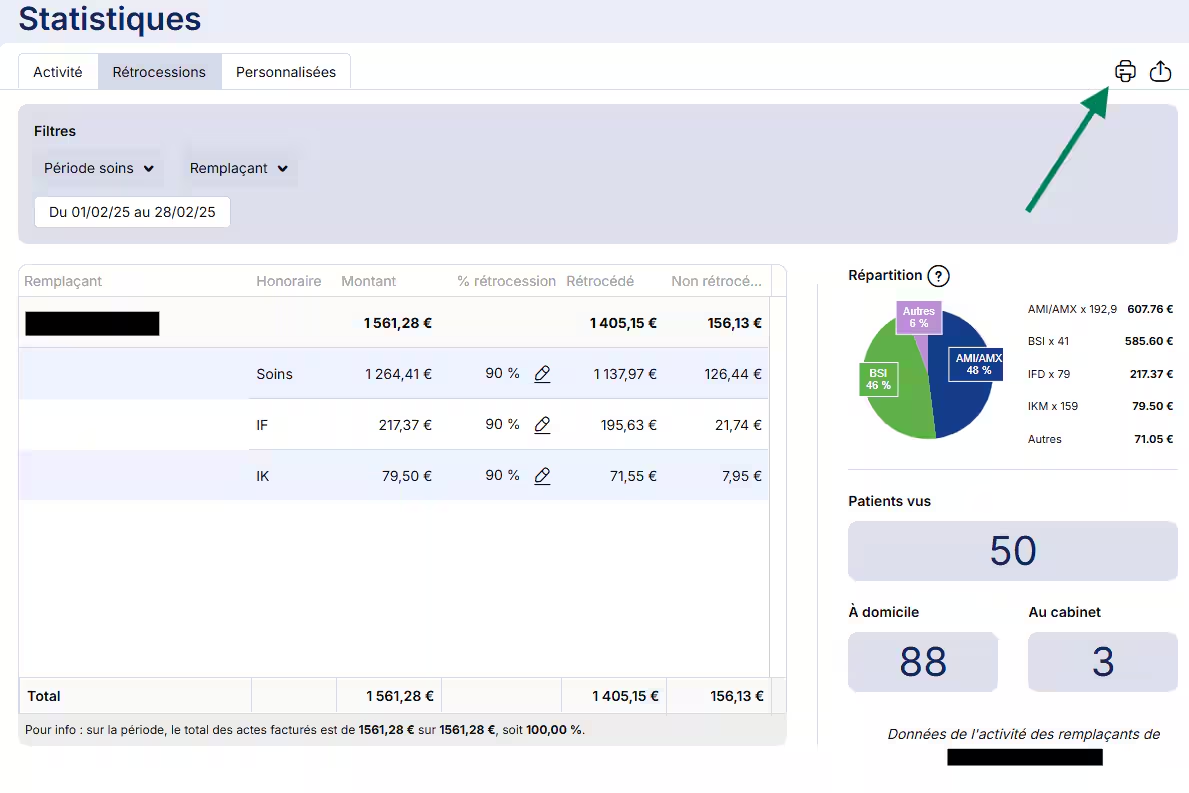Open the Personnalisées tab
The image size is (1189, 793).
click(286, 72)
